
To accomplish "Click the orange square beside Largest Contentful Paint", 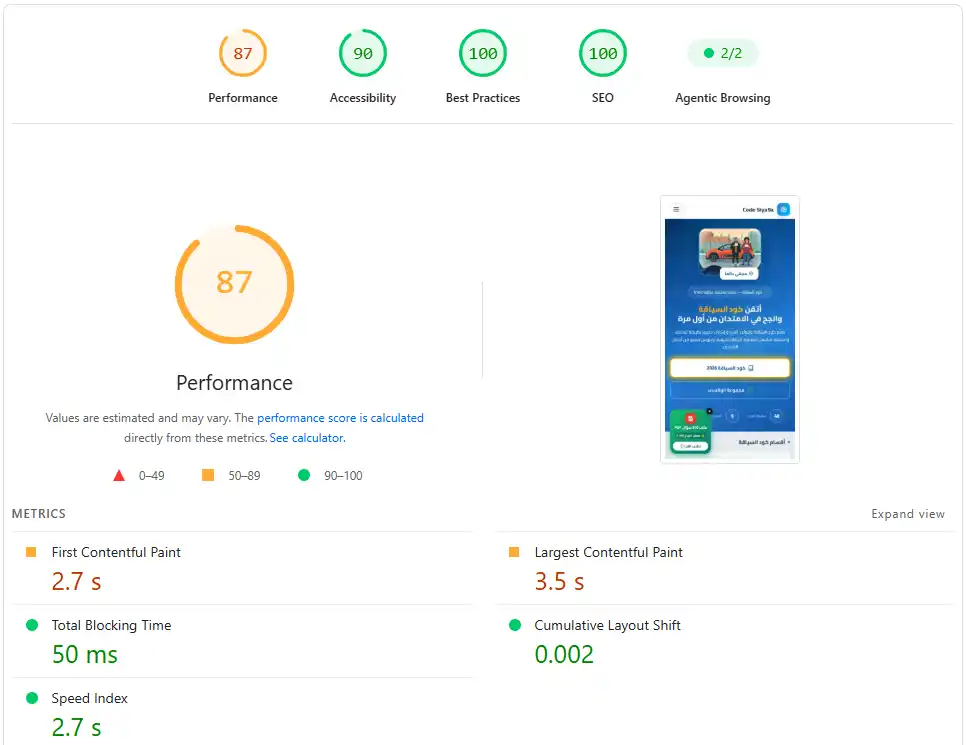I will [514, 552].
